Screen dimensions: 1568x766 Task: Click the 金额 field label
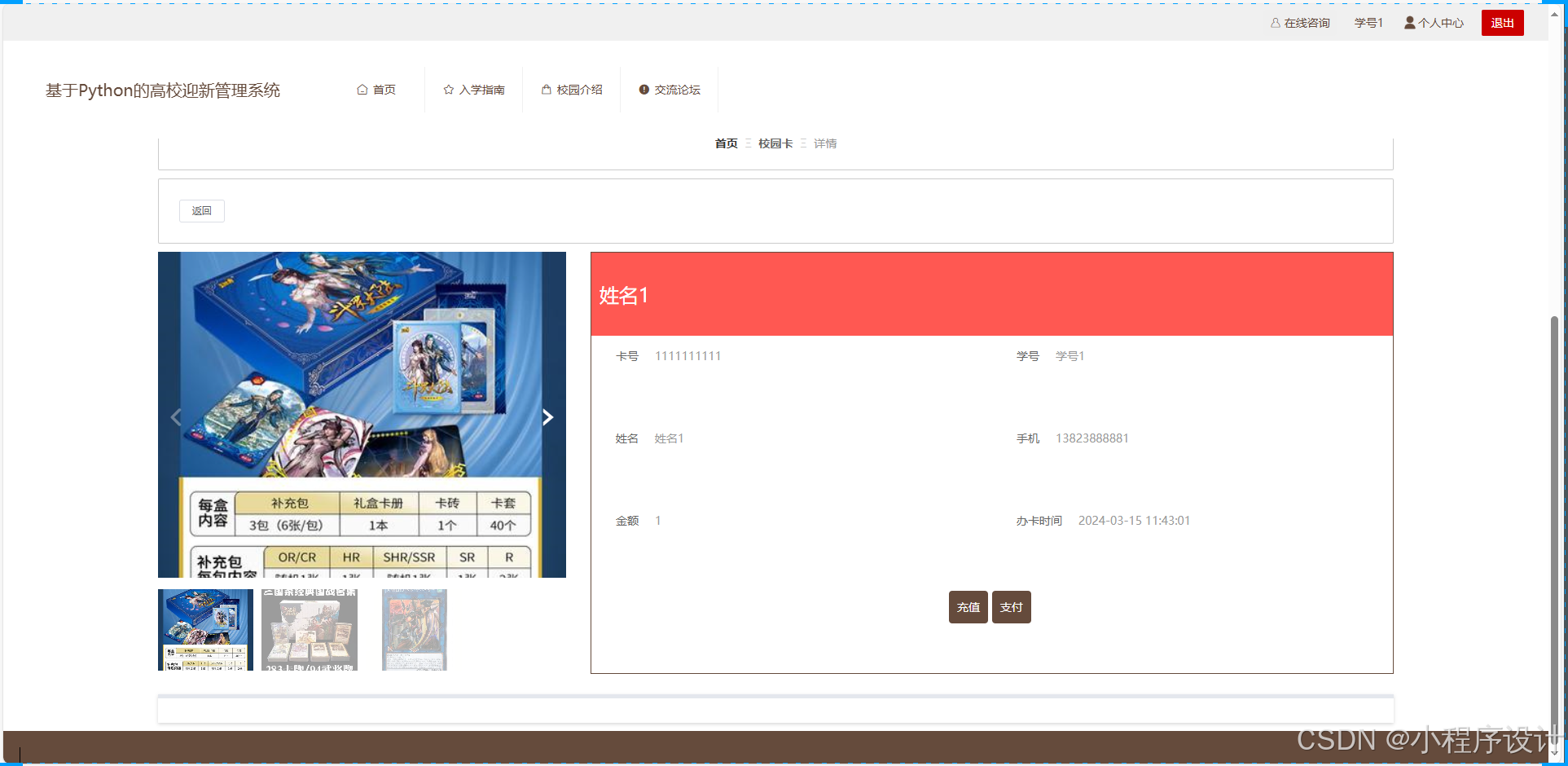[627, 521]
